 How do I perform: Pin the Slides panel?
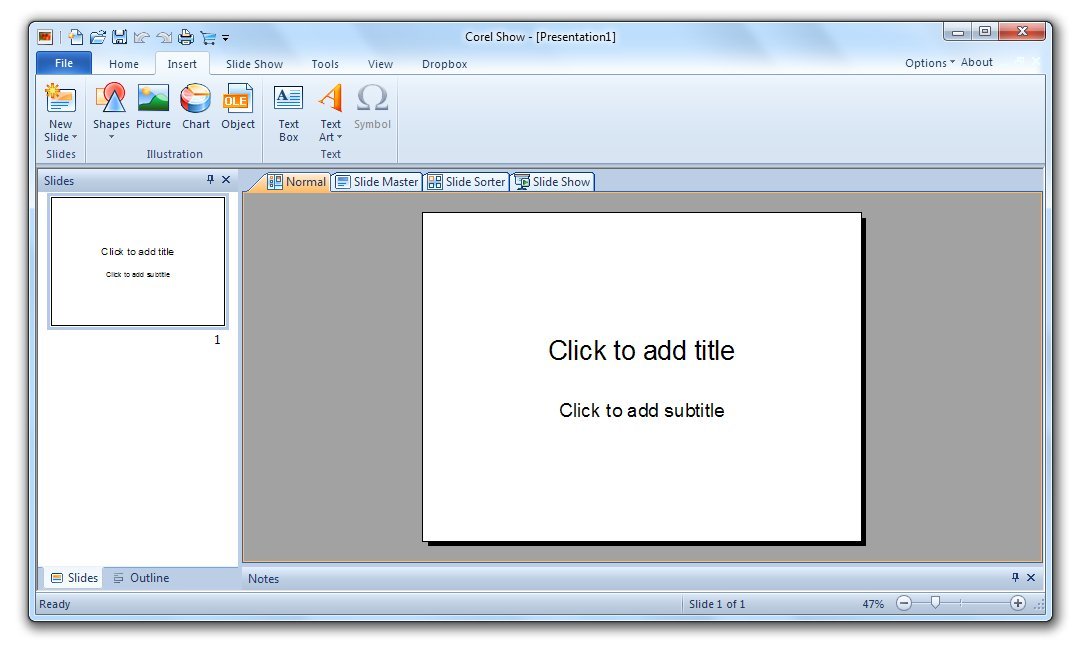[210, 180]
